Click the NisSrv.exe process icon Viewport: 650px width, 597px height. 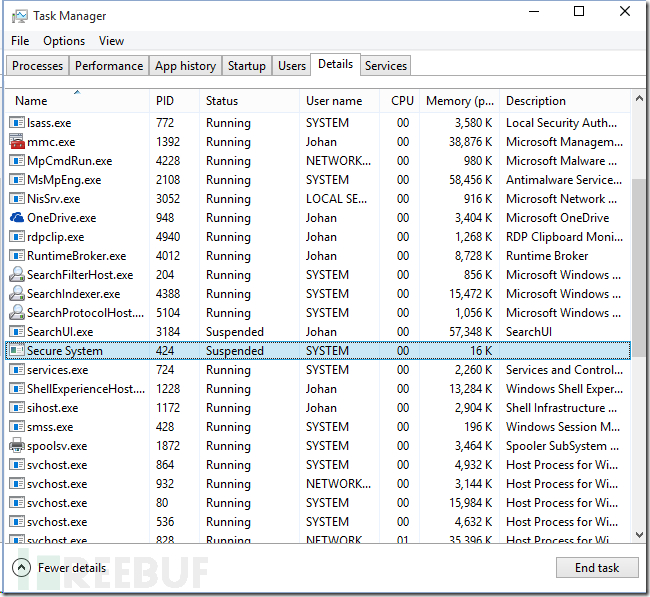[x=17, y=199]
